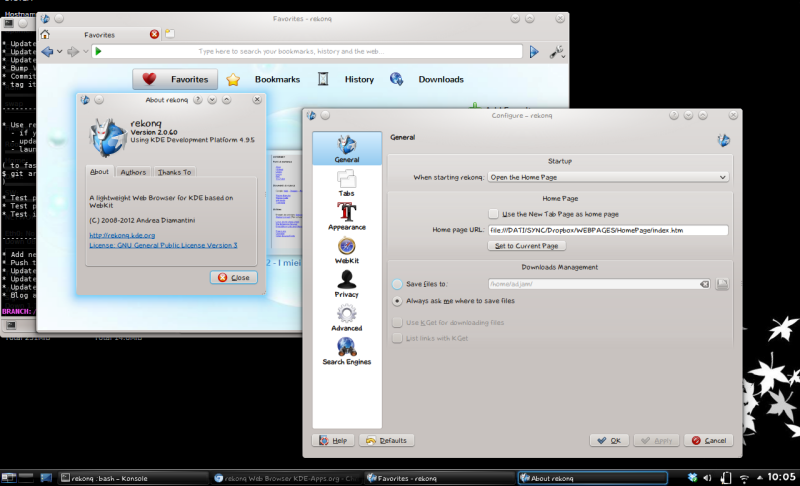Image resolution: width=800 pixels, height=486 pixels.
Task: Click the 10:05 clock in panel
Action: (x=781, y=477)
